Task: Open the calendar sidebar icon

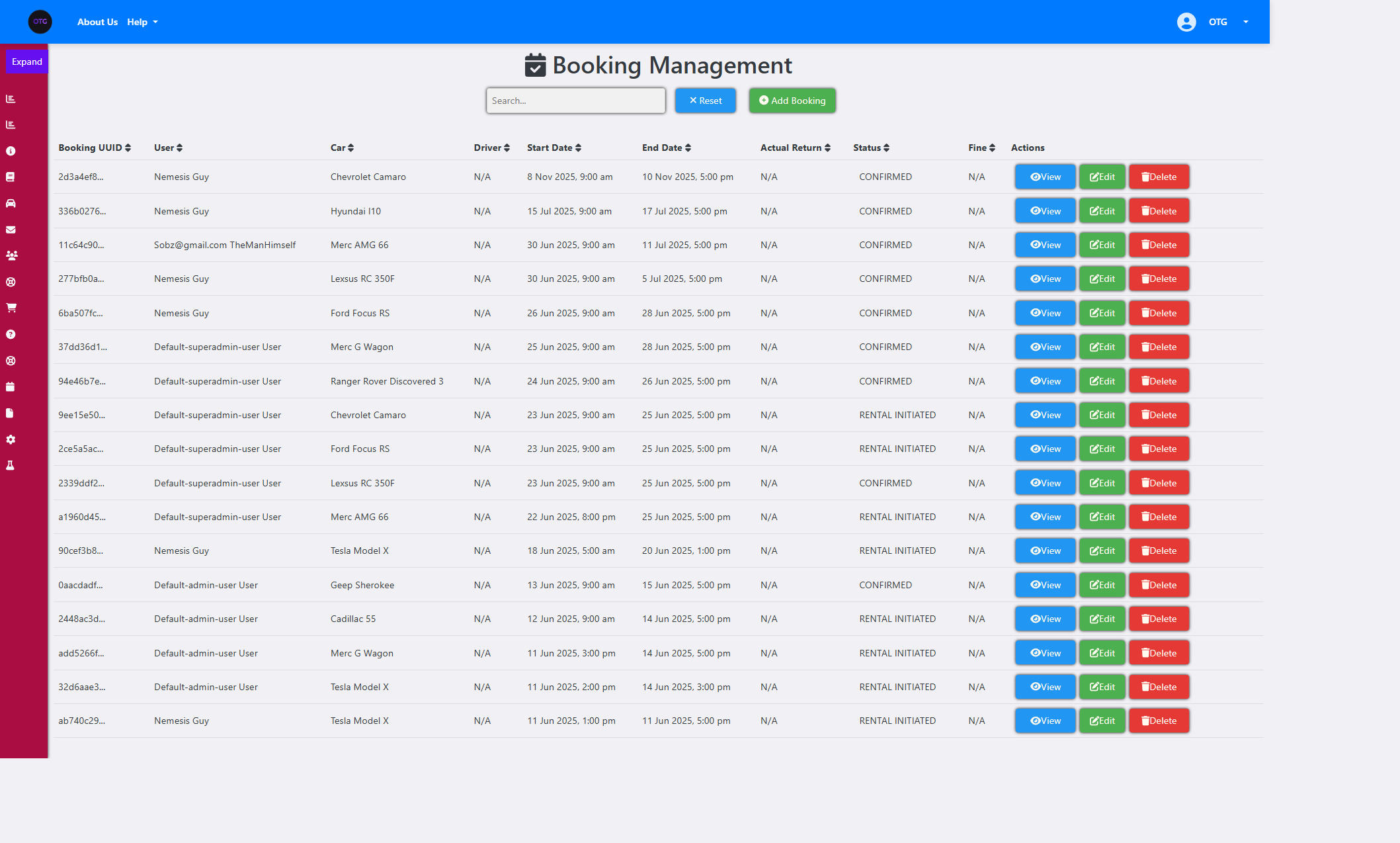Action: [x=11, y=386]
